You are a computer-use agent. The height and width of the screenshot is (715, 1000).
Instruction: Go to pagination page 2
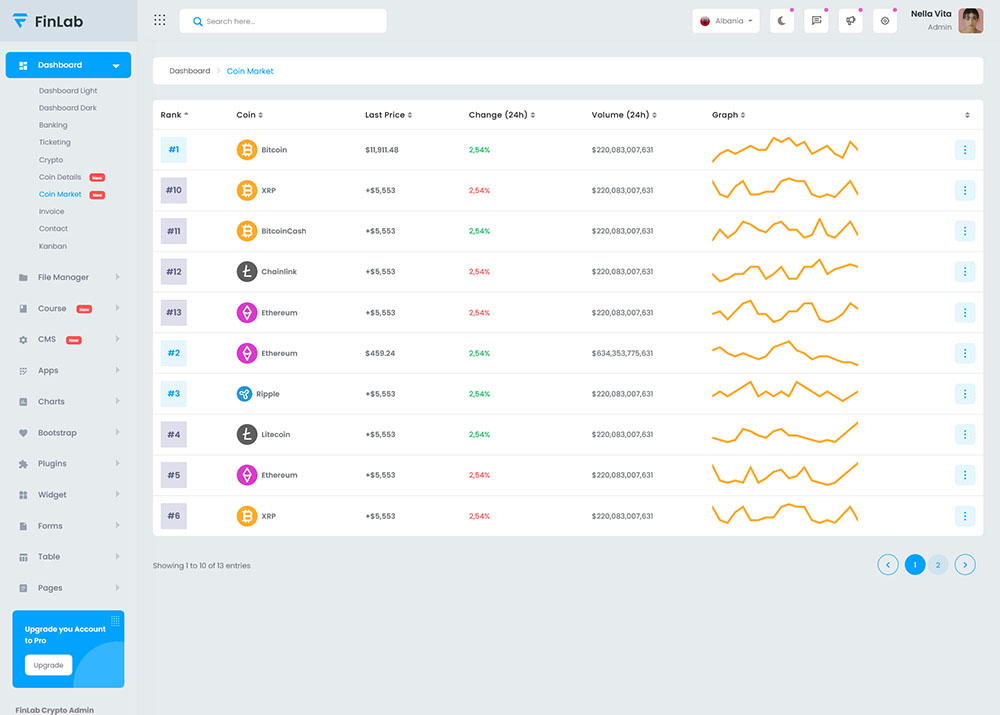click(938, 565)
